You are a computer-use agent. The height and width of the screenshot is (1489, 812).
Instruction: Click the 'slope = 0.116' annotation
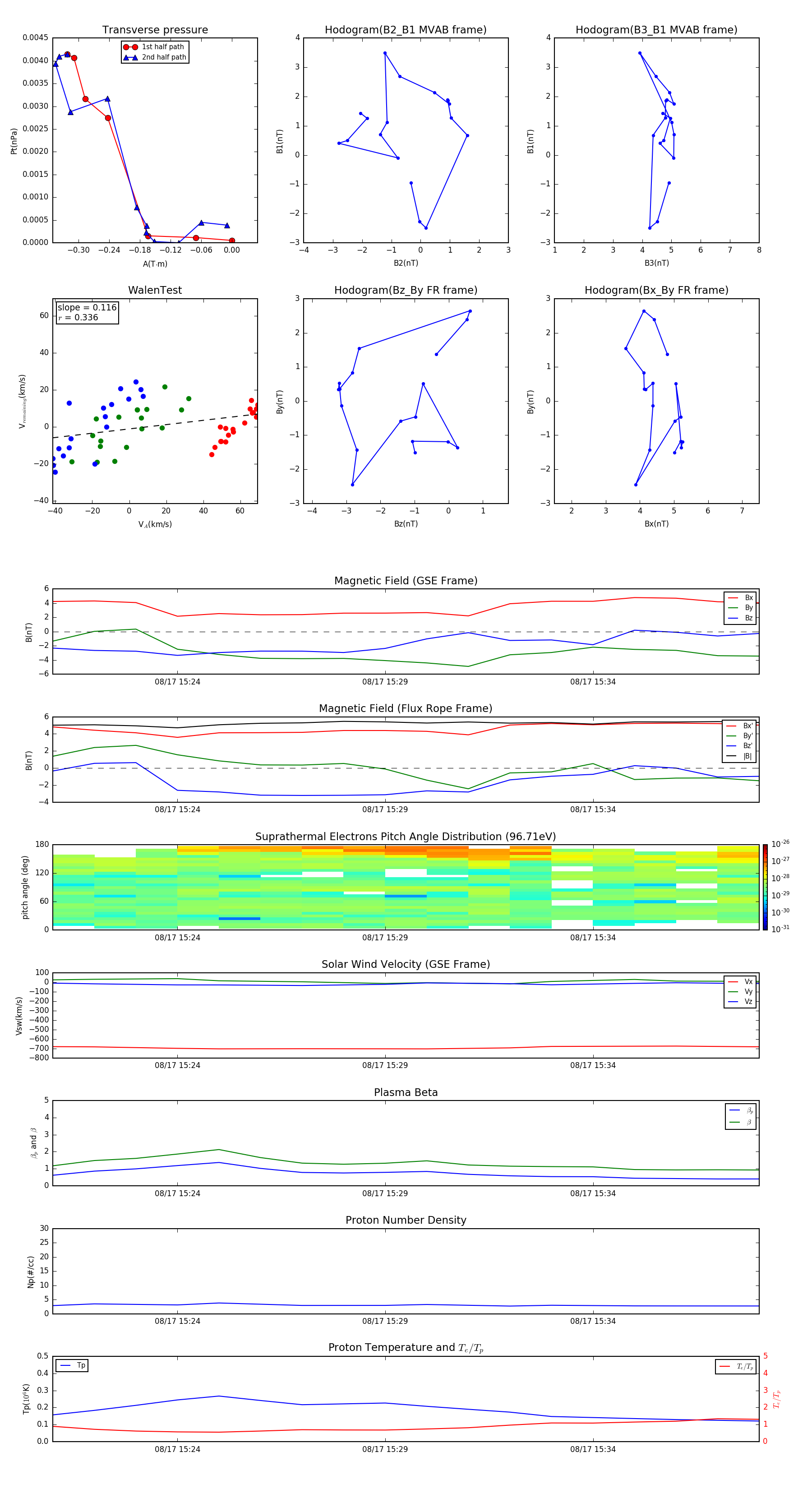87,308
